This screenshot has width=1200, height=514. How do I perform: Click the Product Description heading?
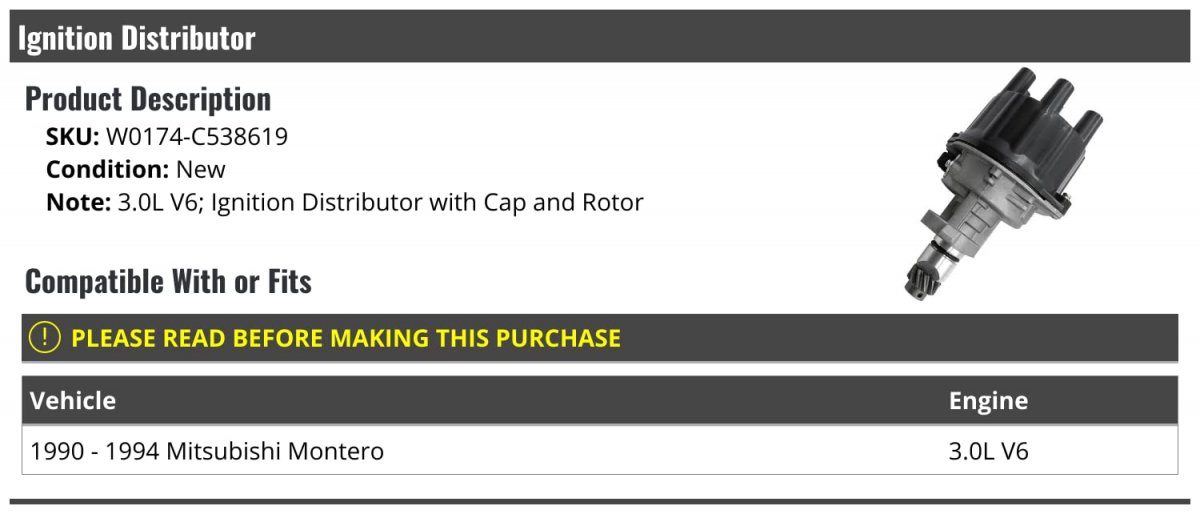click(x=148, y=99)
